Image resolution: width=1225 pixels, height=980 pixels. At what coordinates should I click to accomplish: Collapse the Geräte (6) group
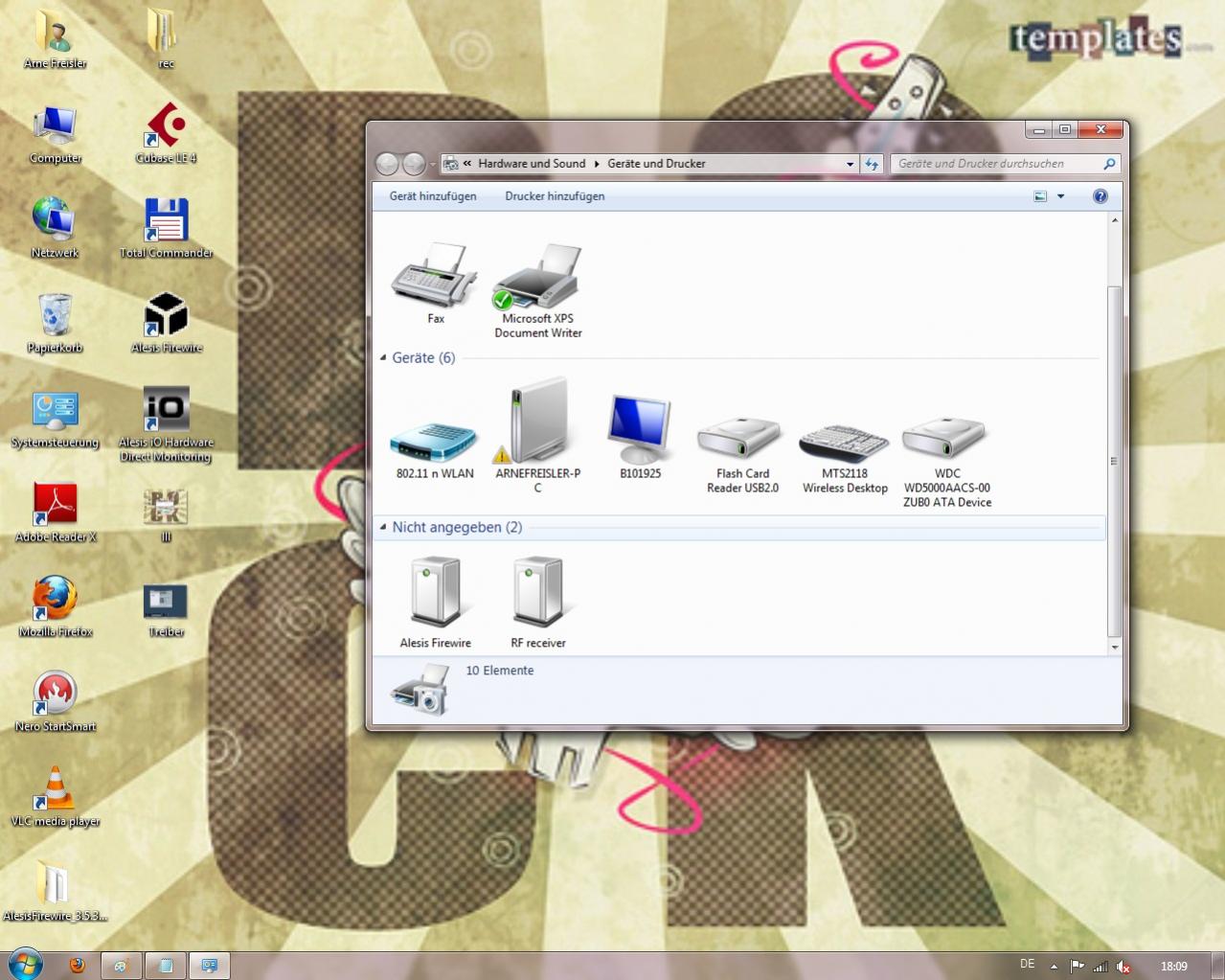[x=383, y=358]
